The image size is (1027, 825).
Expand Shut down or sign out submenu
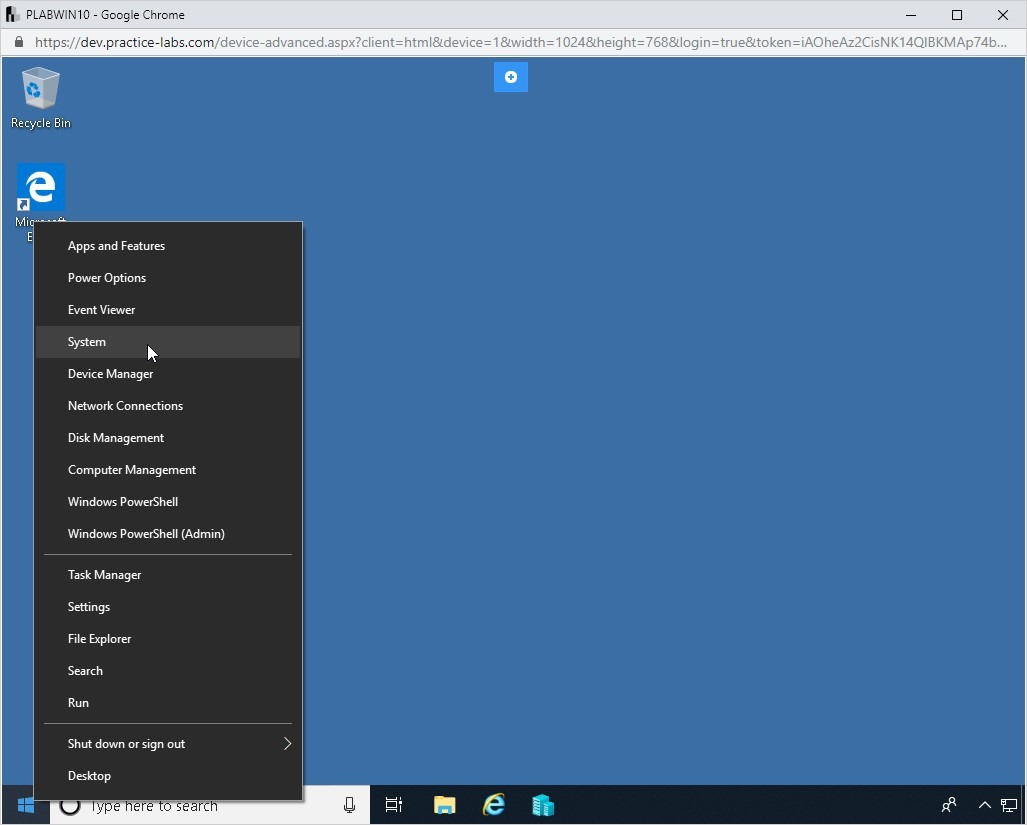pos(168,744)
